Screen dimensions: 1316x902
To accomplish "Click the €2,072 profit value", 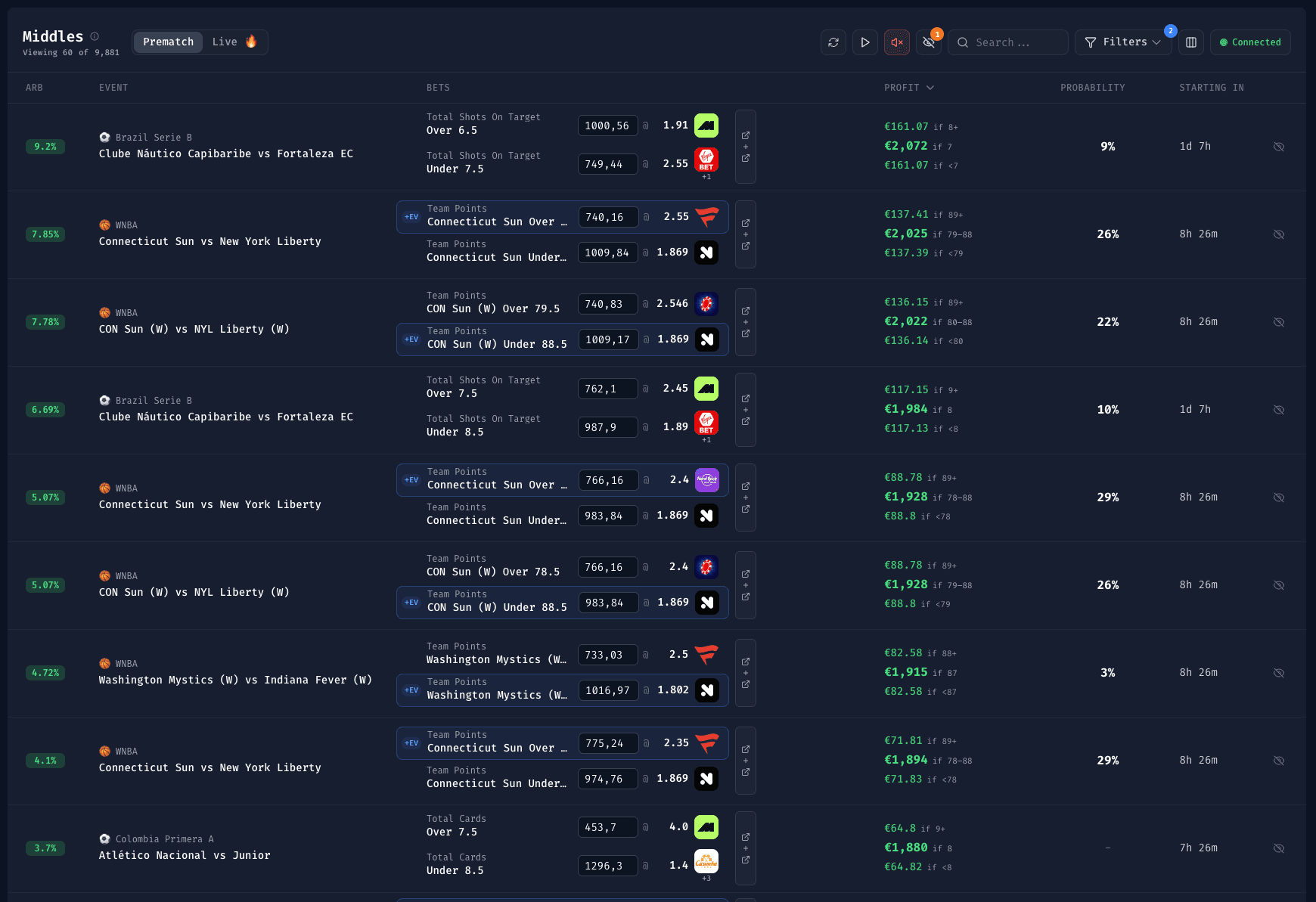I will click(x=906, y=146).
